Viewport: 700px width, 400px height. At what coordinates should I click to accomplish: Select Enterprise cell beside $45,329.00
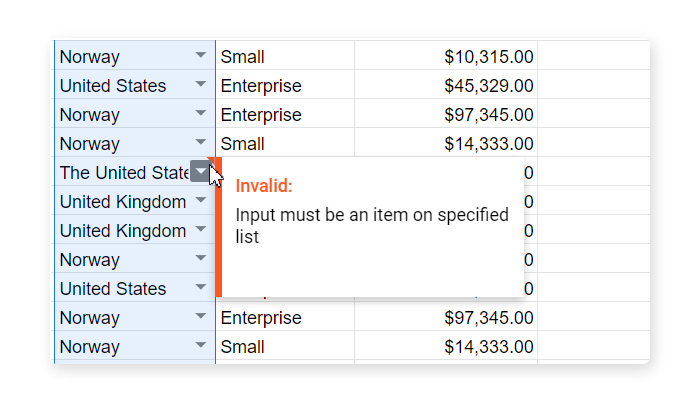[285, 84]
